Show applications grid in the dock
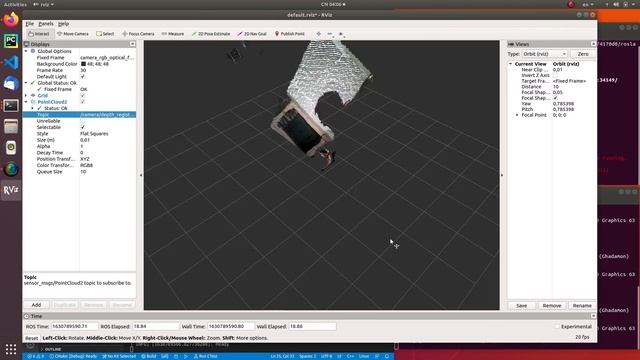Screen dimensions: 640x360 tap(11, 349)
